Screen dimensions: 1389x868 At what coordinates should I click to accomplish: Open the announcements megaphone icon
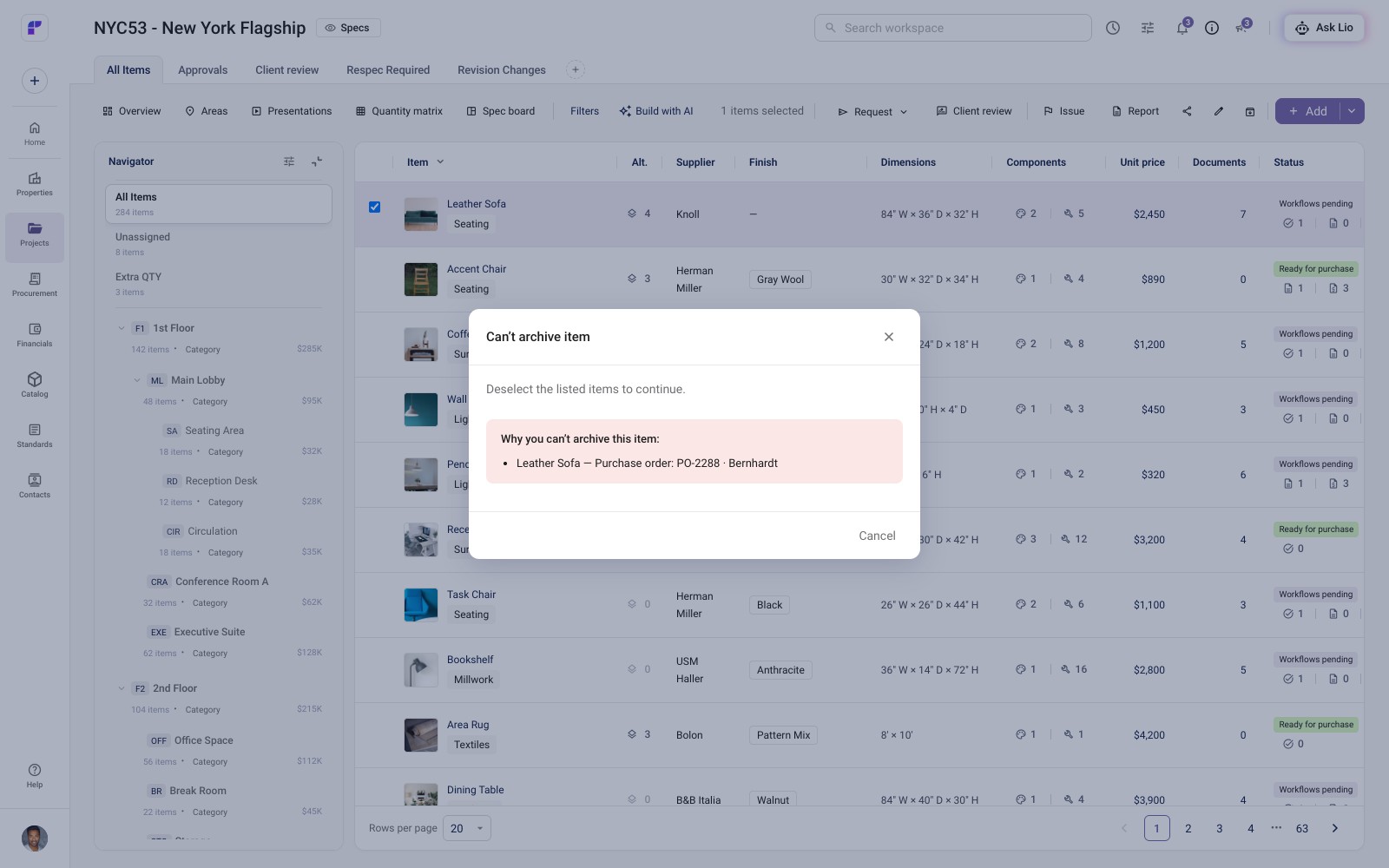pos(1241,28)
